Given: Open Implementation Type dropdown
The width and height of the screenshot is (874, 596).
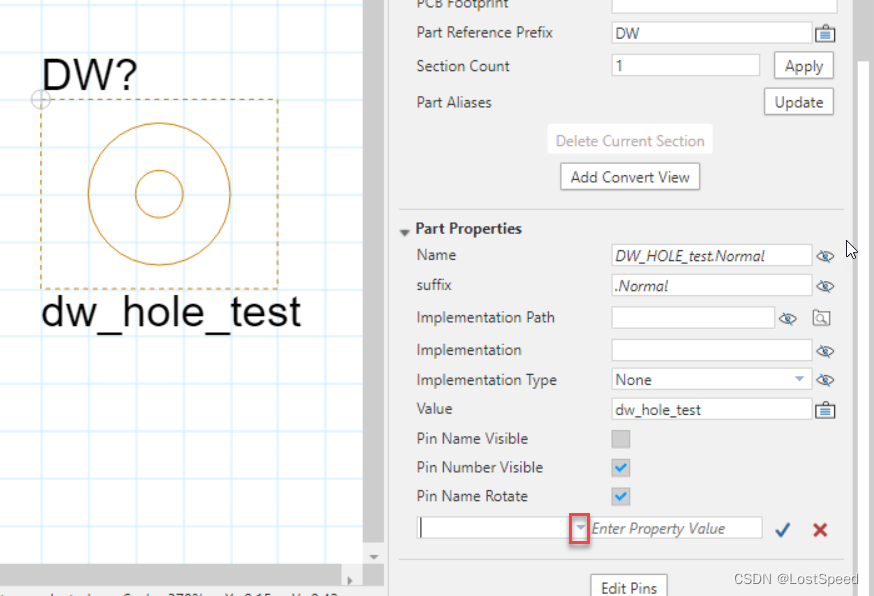Looking at the screenshot, I should [x=799, y=380].
